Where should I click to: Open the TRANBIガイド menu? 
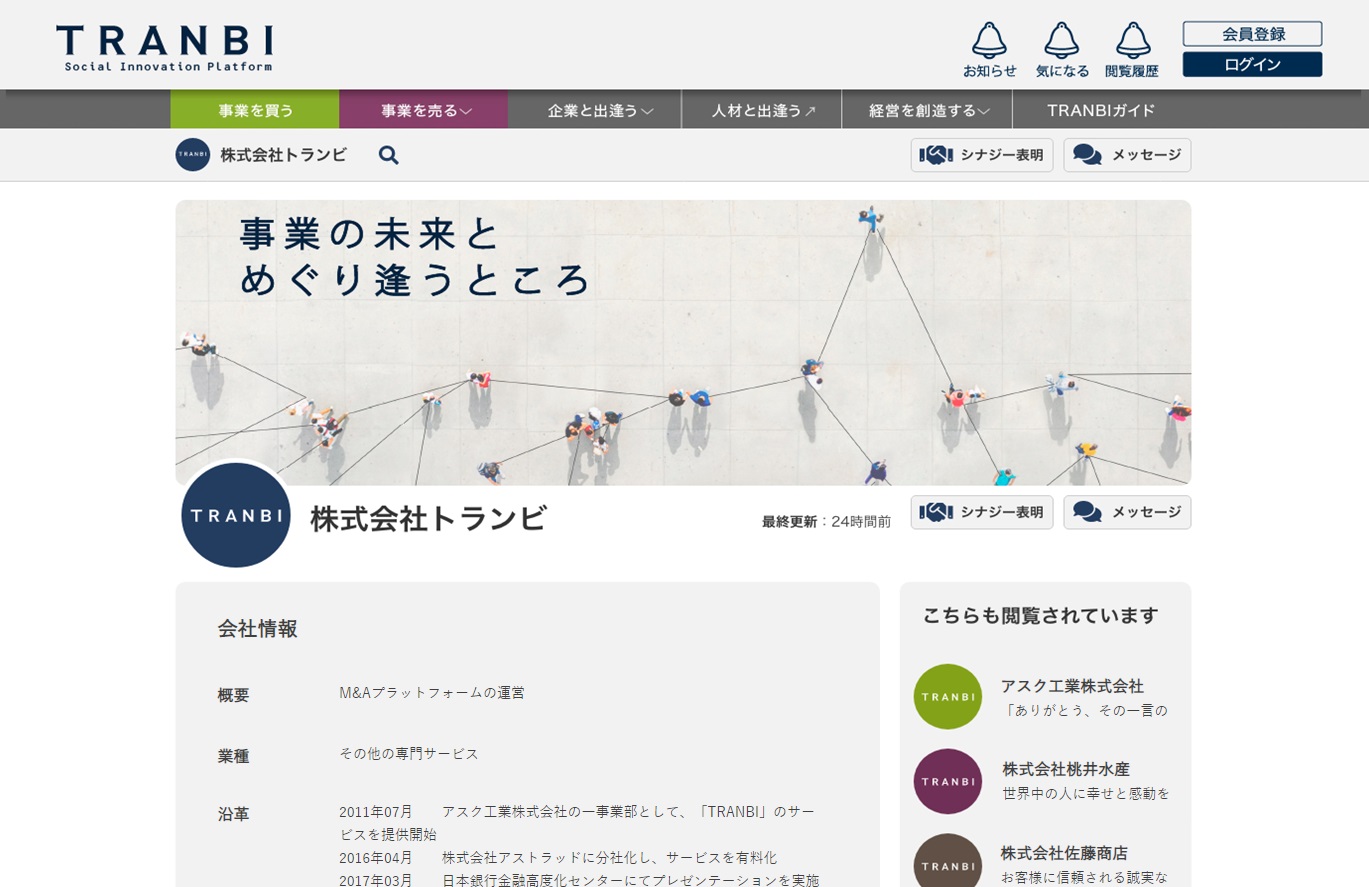pyautogui.click(x=1101, y=110)
